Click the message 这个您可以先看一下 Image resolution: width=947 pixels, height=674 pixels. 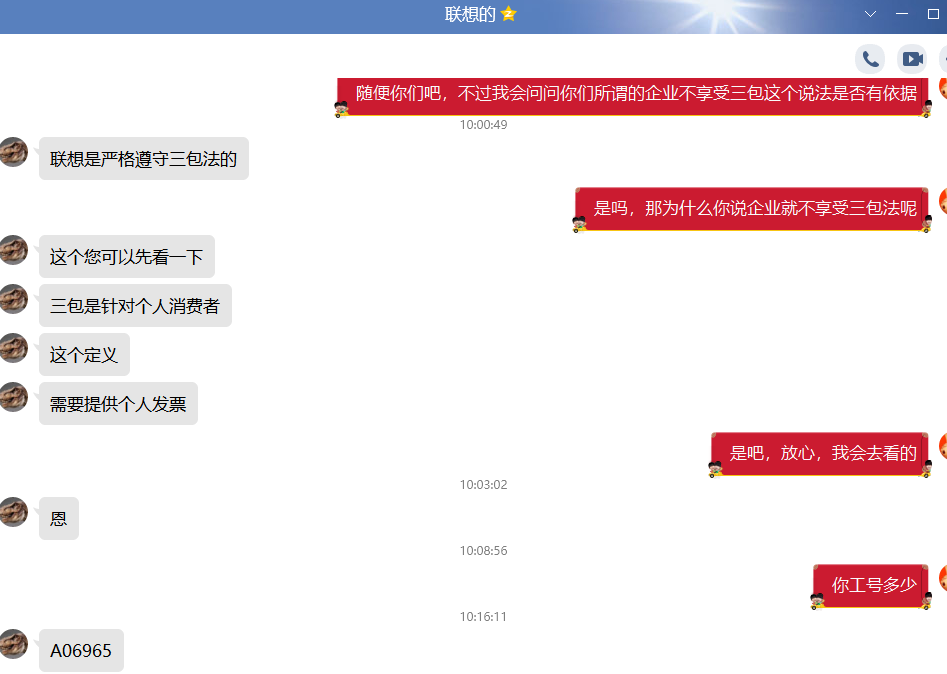(x=126, y=257)
